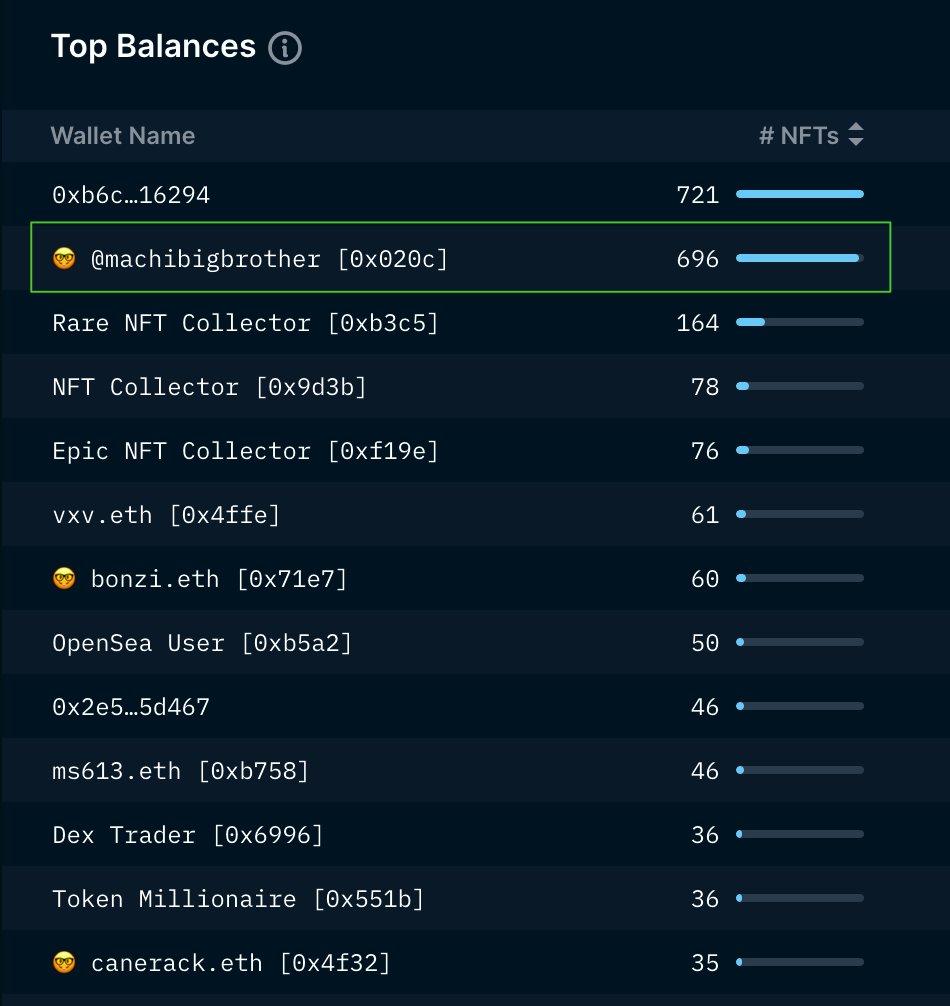Select Rare NFT Collector [0xb3c5] wallet
Viewport: 950px width, 1006px height.
[245, 323]
